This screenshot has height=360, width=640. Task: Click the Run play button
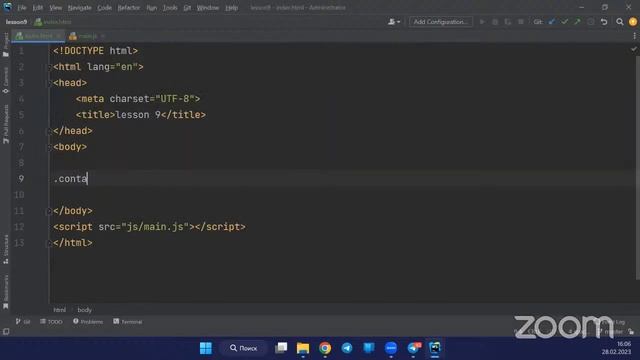(x=482, y=22)
